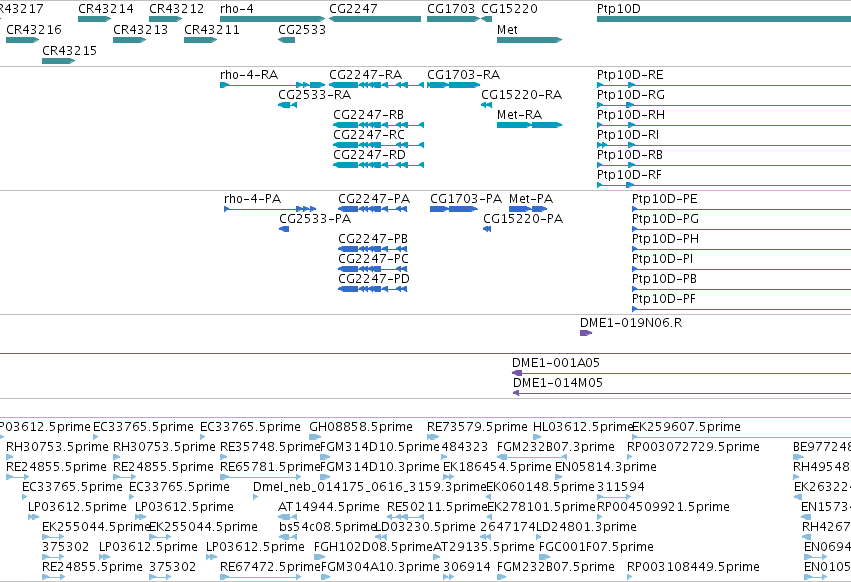Screen dimensions: 851x582
Task: Select the Dmel_neb_014175_0616_3159.3prime EST label
Action: (369, 487)
